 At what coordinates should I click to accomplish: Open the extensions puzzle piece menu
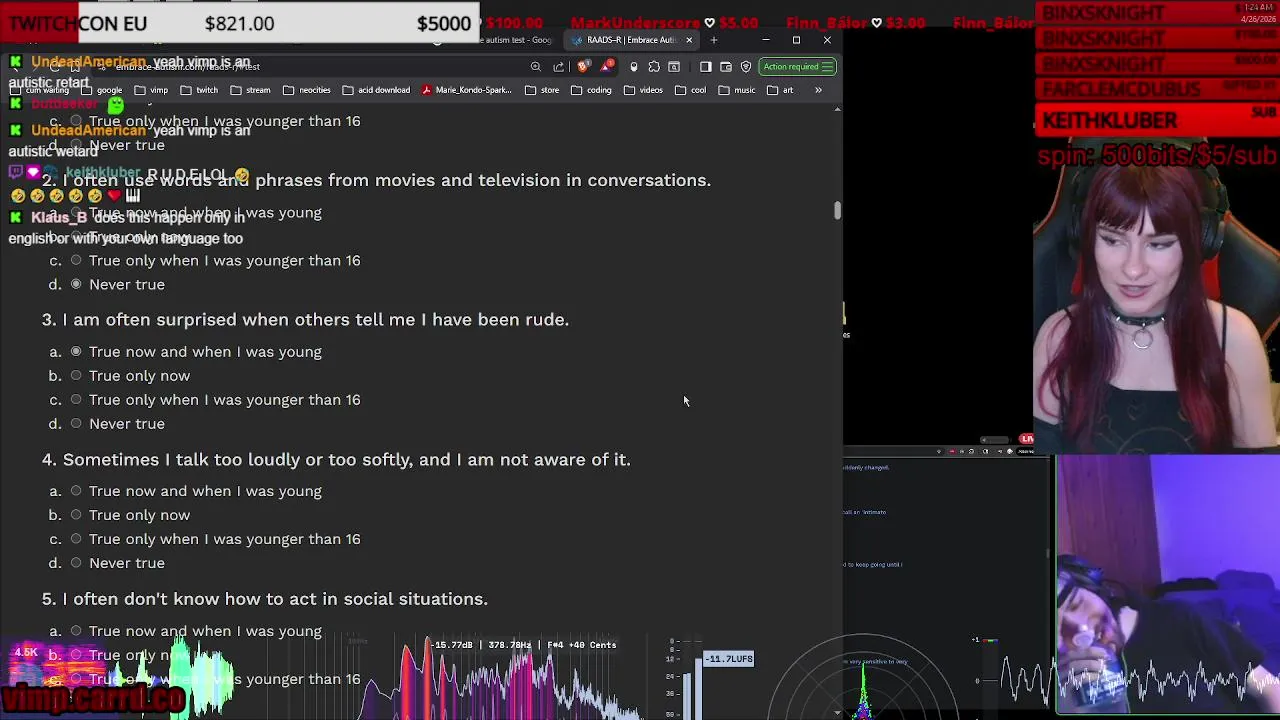(654, 67)
